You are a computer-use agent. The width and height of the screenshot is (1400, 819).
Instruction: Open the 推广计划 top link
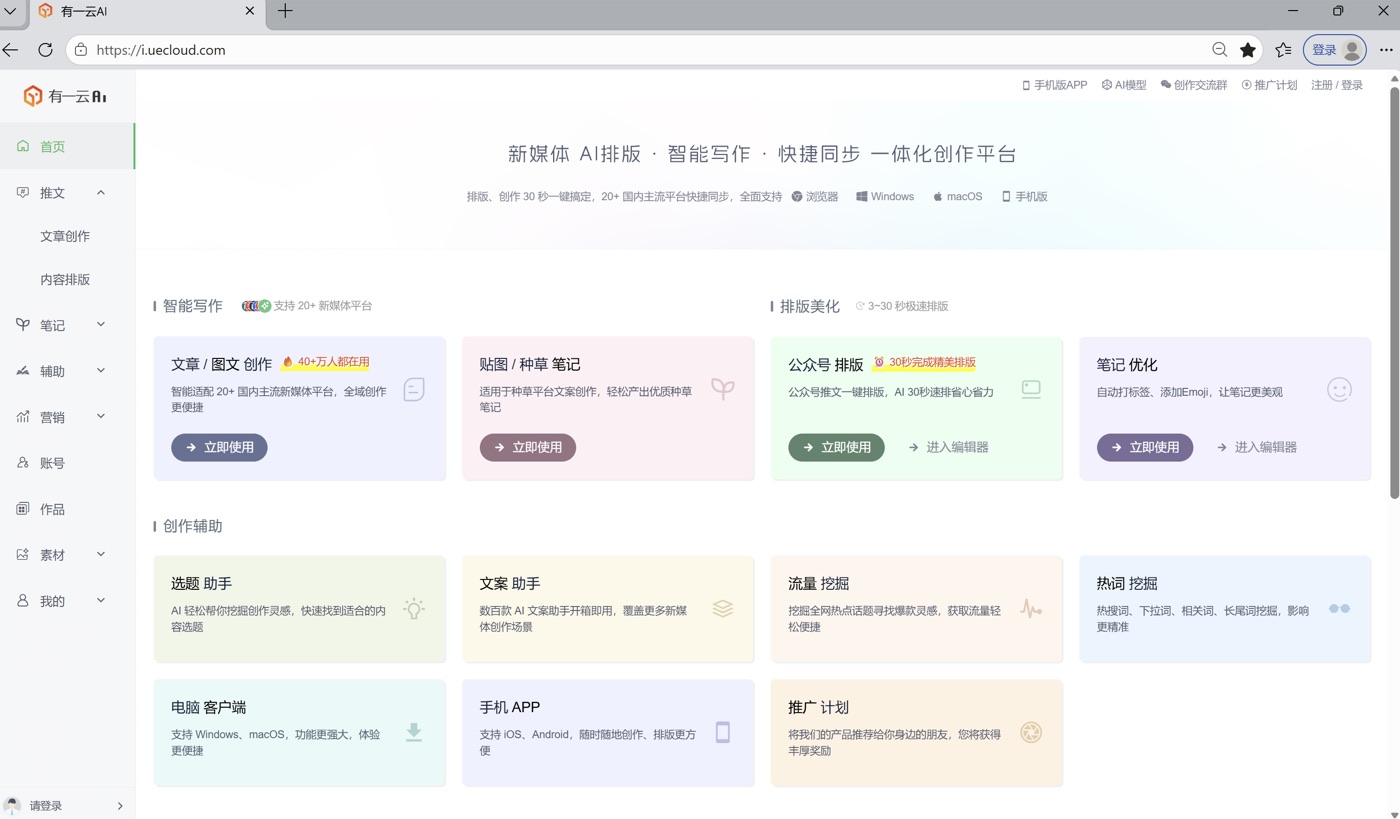(x=1269, y=85)
